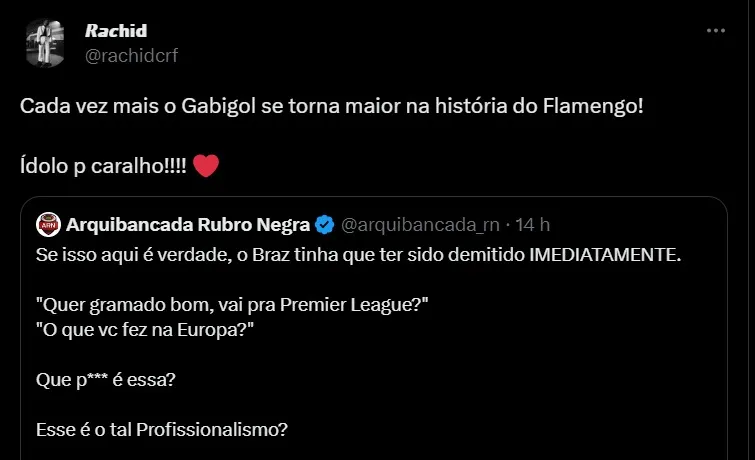
Task: Open the Arquibancada Rubro Negra account name
Action: point(188,223)
